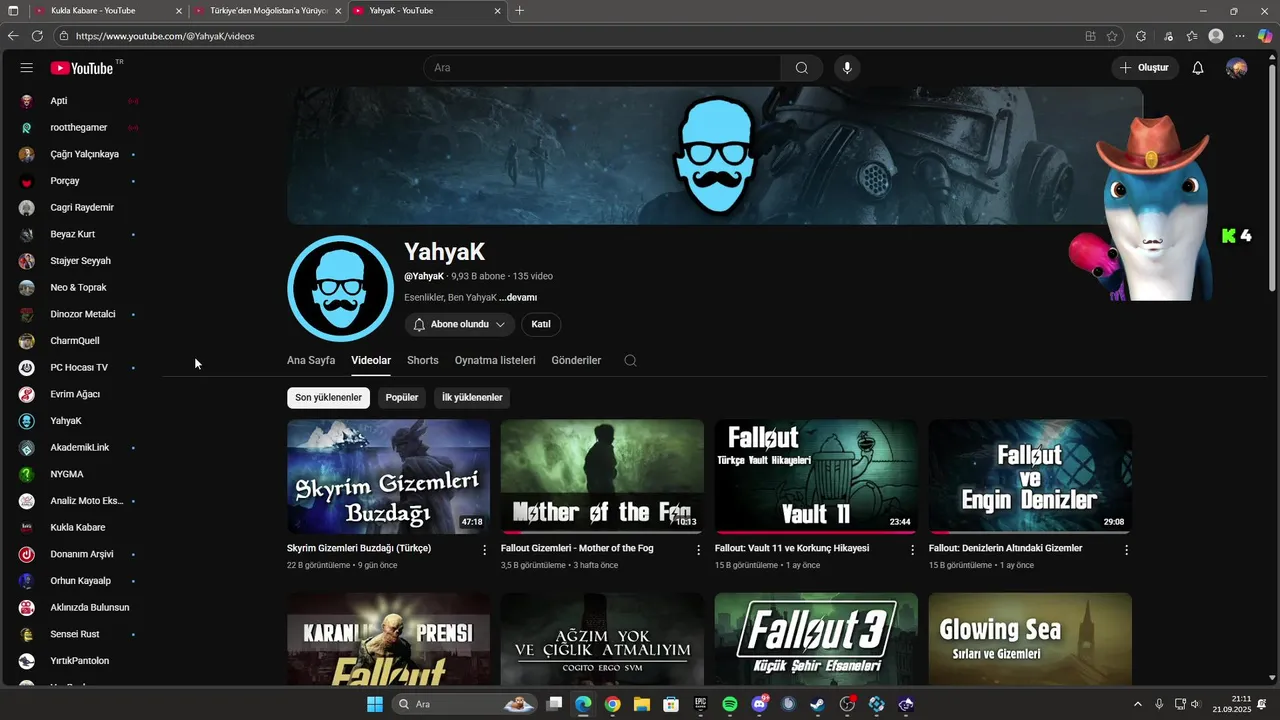
Task: Open the browser tab actions menu icon
Action: point(13,11)
